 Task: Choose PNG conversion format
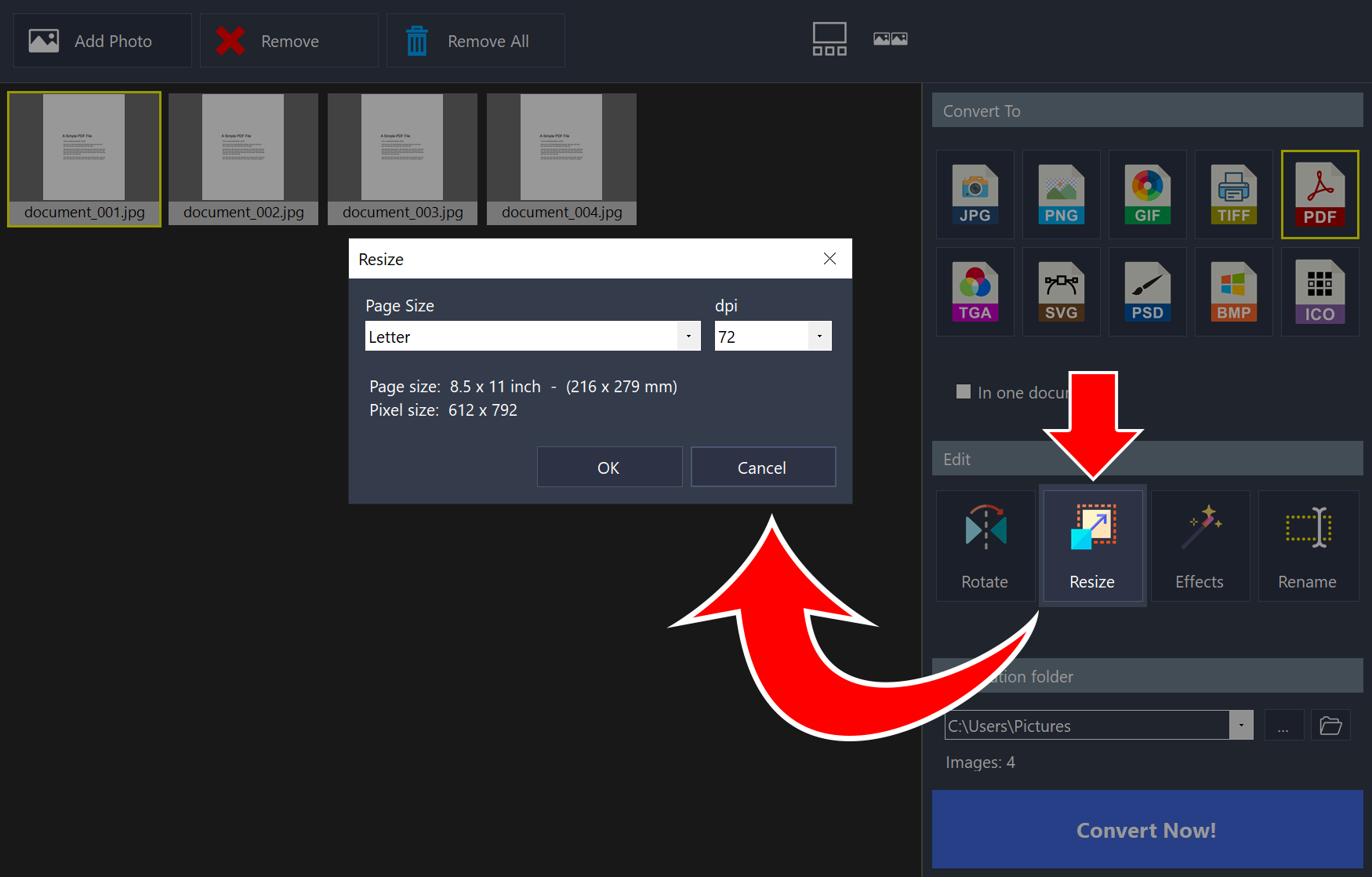[1061, 195]
